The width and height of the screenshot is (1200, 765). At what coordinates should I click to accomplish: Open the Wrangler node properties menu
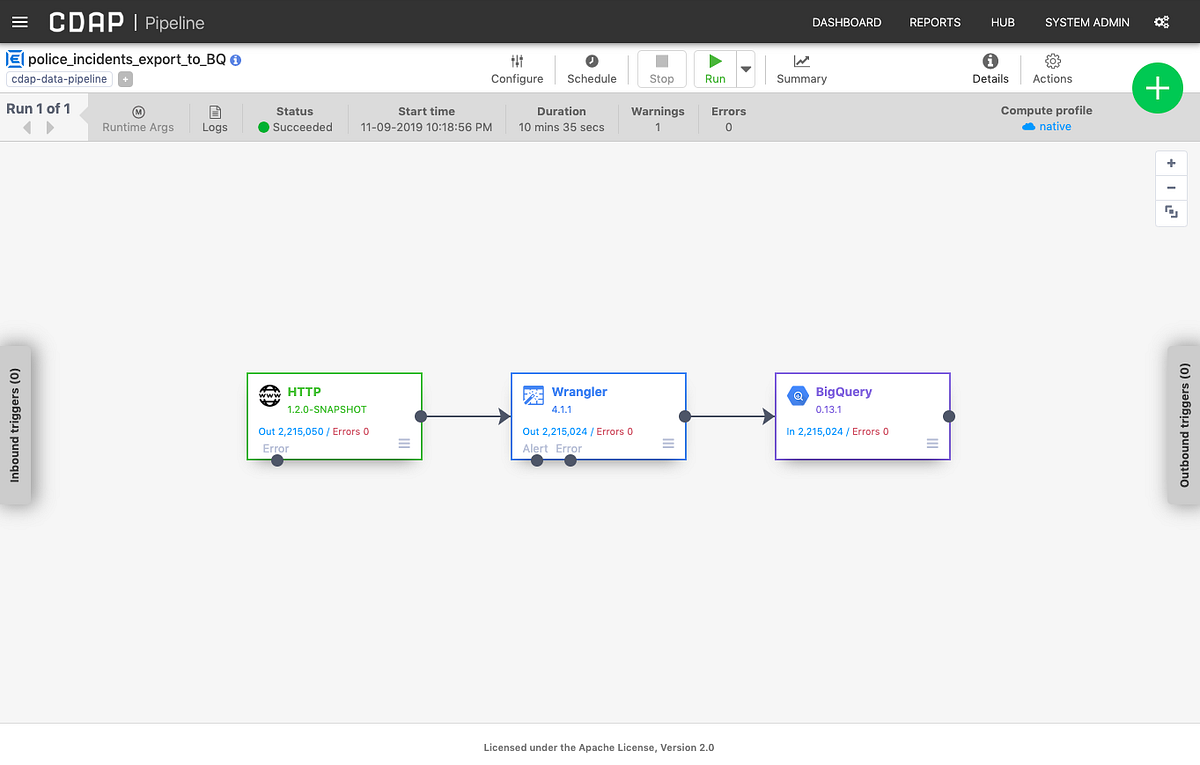[668, 443]
